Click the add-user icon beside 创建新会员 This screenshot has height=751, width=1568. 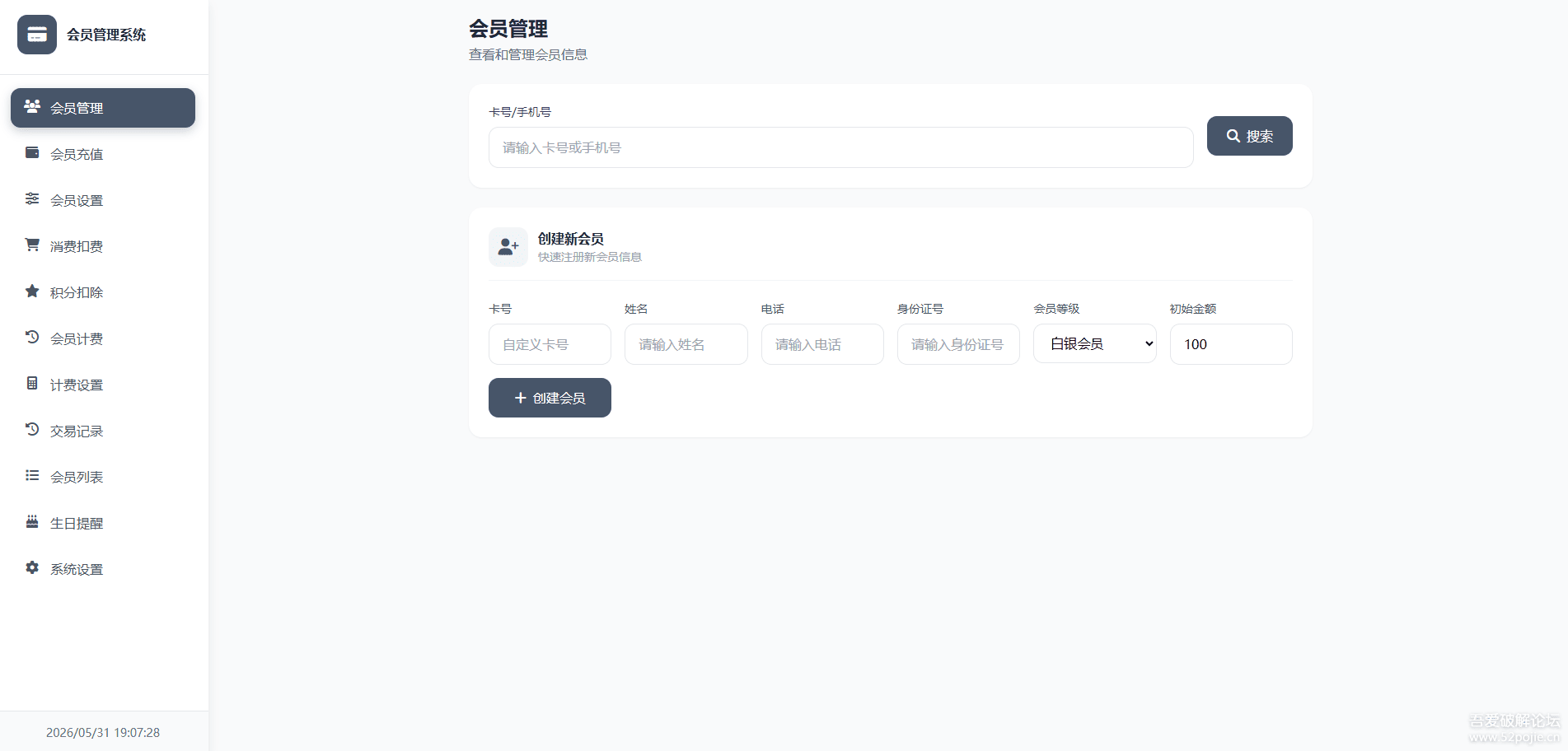(508, 247)
